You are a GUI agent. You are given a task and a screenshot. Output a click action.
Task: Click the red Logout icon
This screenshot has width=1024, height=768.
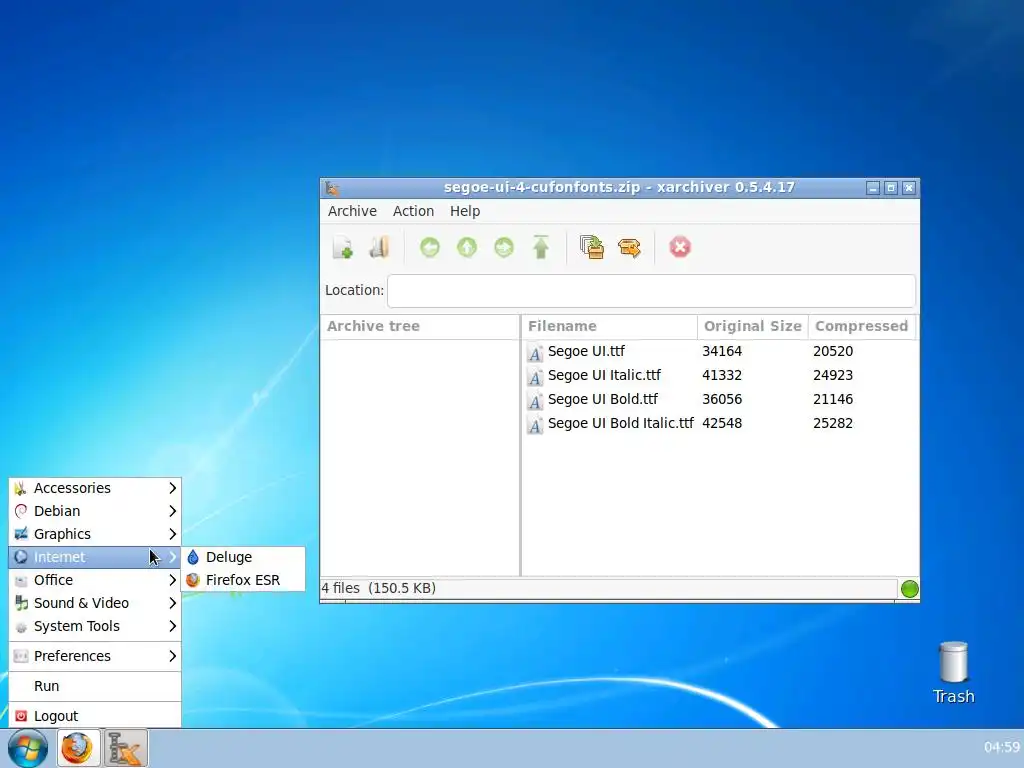coord(21,716)
